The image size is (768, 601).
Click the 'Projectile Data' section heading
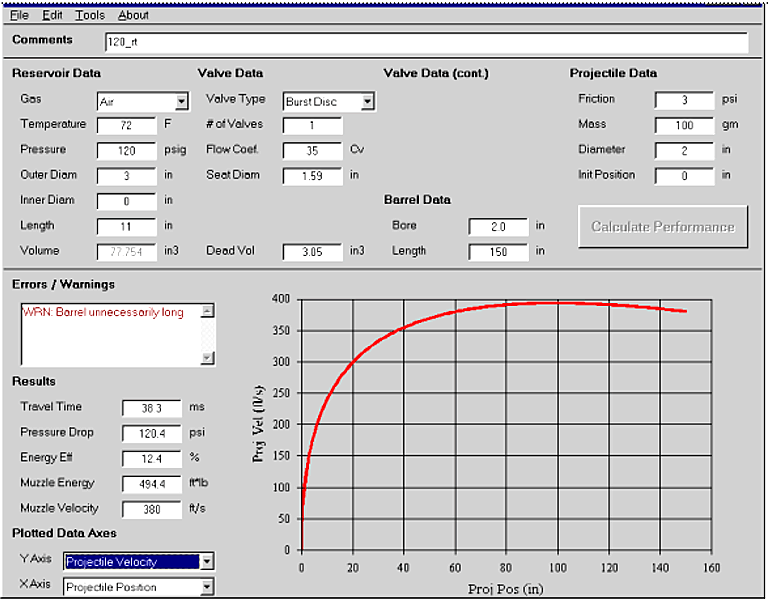[x=613, y=73]
